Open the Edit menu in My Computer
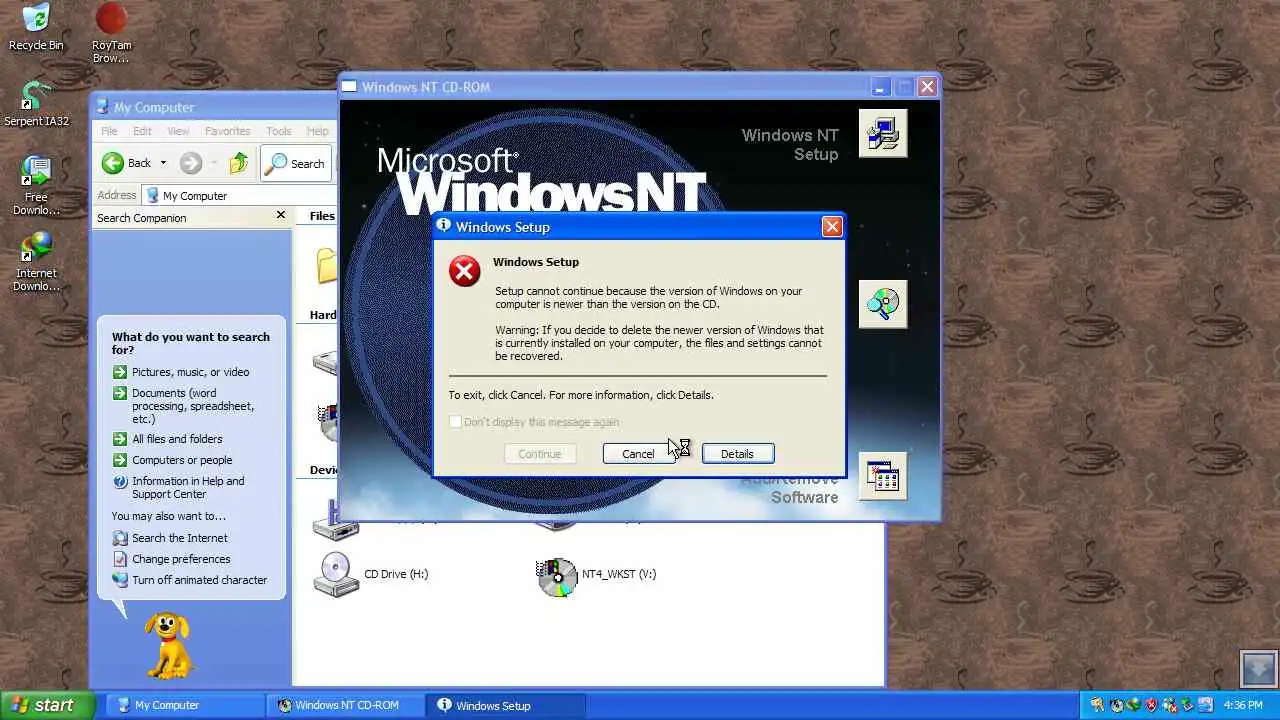 point(142,131)
